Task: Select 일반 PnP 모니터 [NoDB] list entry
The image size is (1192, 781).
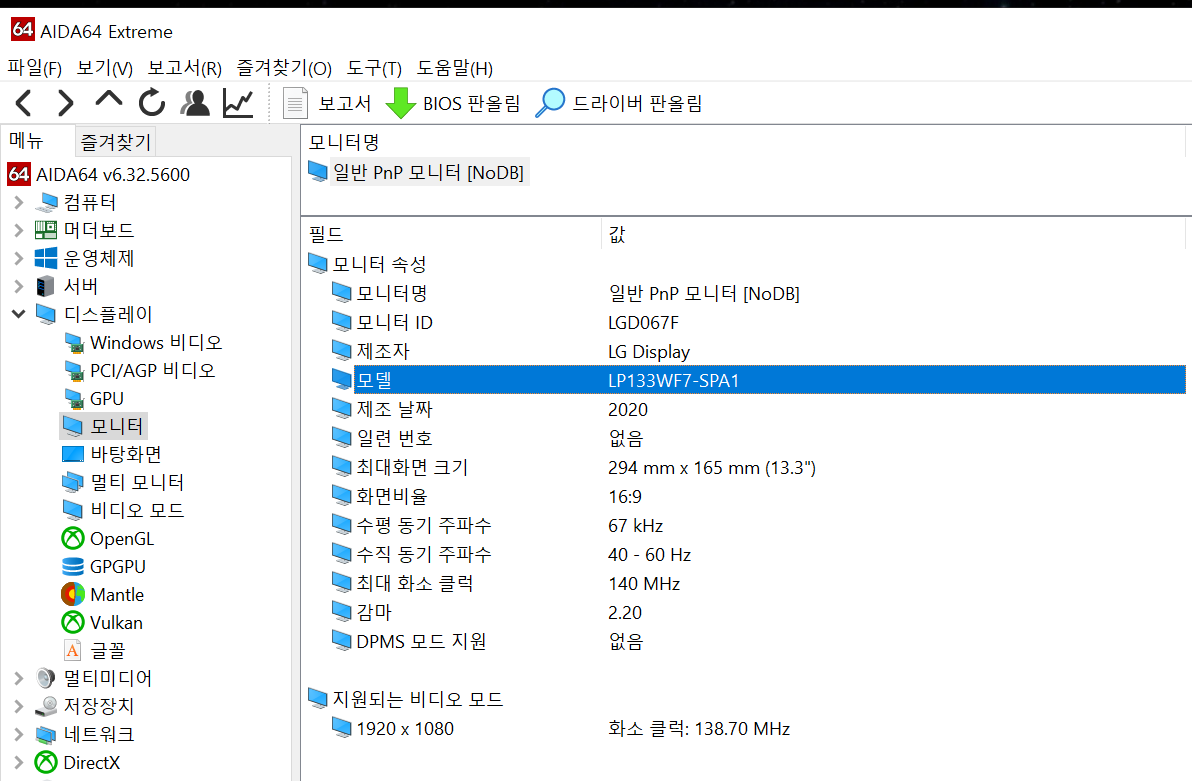Action: pos(417,173)
